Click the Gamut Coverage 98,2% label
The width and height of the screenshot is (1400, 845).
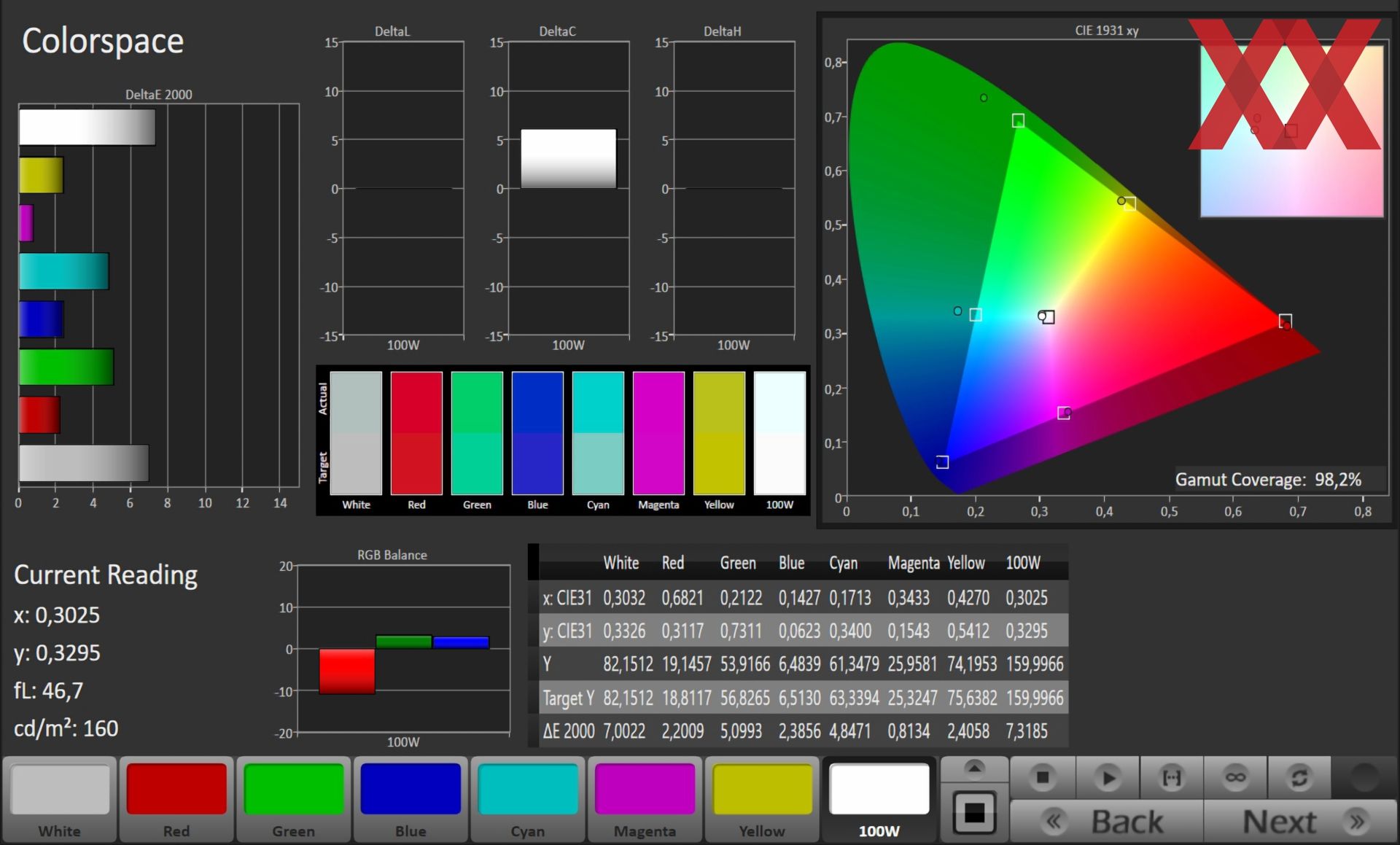point(1269,480)
